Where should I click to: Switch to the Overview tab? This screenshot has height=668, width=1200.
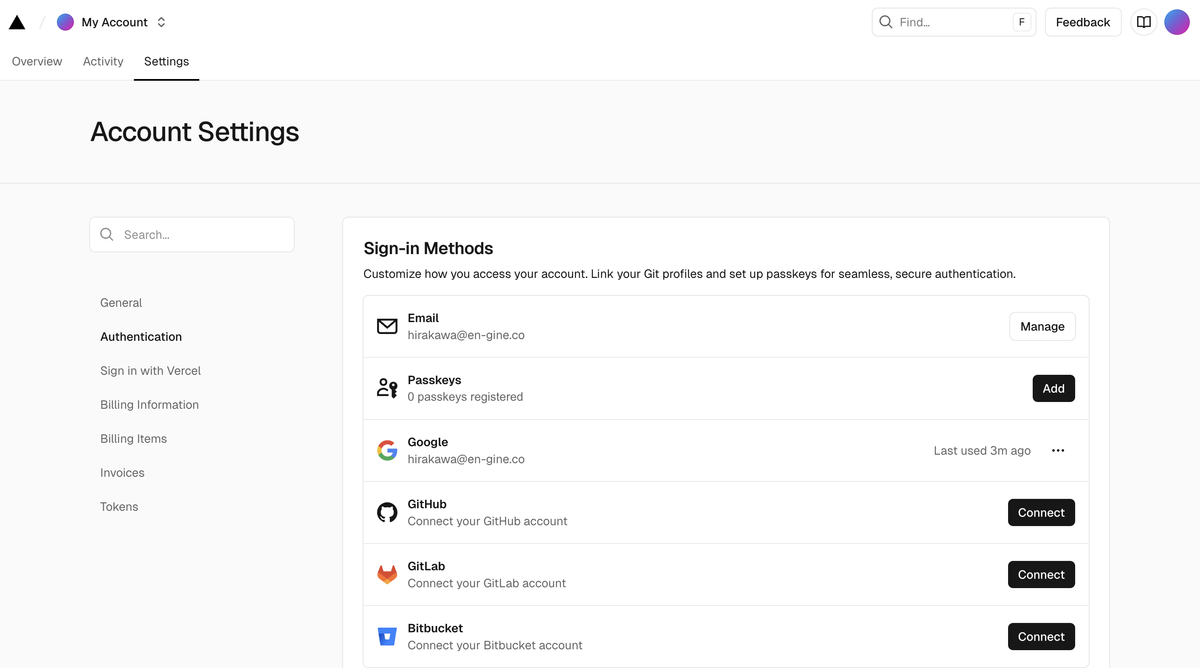37,62
